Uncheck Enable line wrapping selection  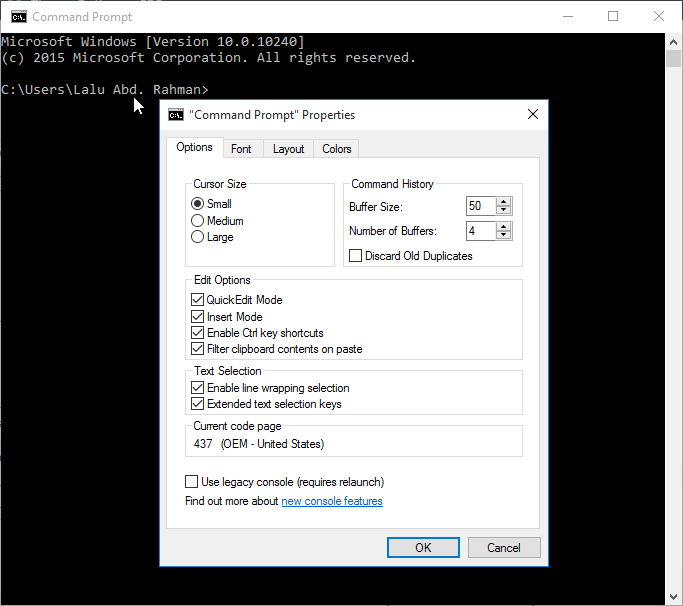197,387
